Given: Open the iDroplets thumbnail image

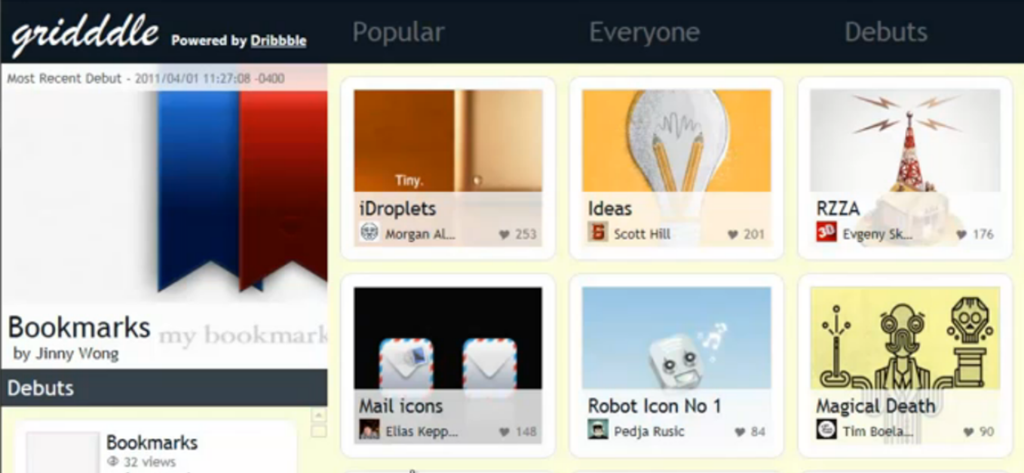Looking at the screenshot, I should click(448, 140).
